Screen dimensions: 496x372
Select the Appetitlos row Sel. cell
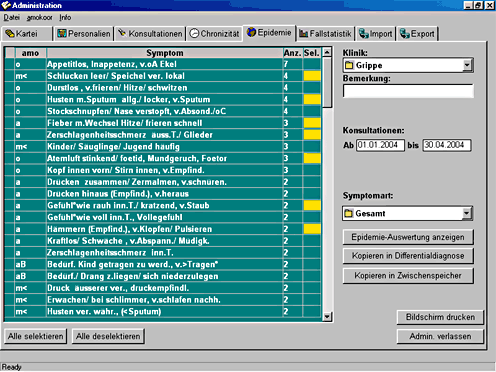(312, 64)
